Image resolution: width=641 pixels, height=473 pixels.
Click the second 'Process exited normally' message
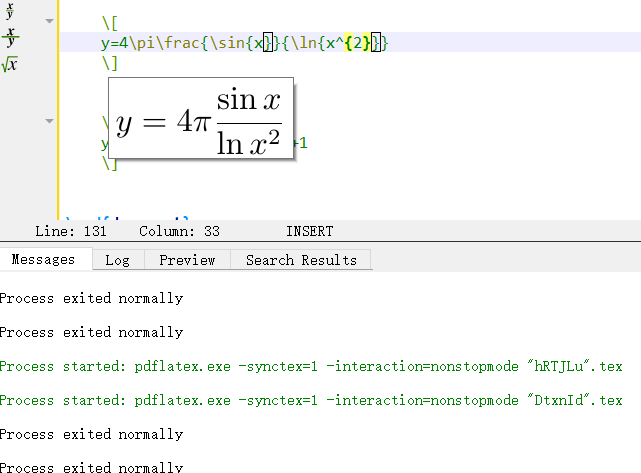[91, 332]
